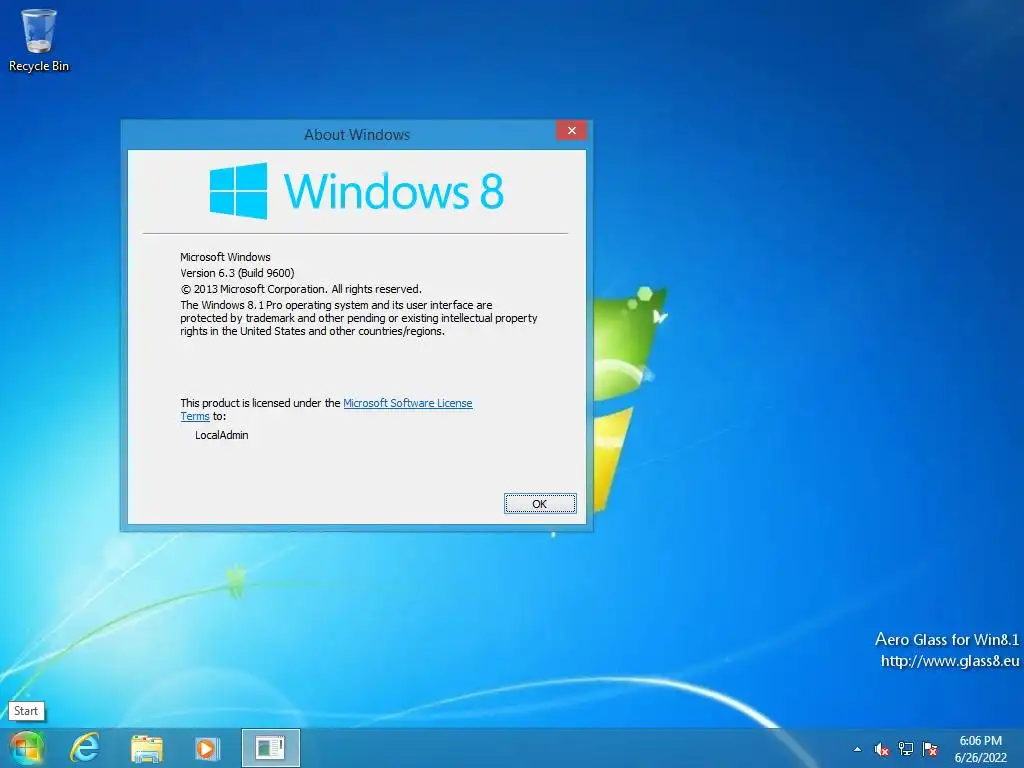The height and width of the screenshot is (768, 1024).
Task: Launch Internet Explorer from the taskbar
Action: pos(85,748)
